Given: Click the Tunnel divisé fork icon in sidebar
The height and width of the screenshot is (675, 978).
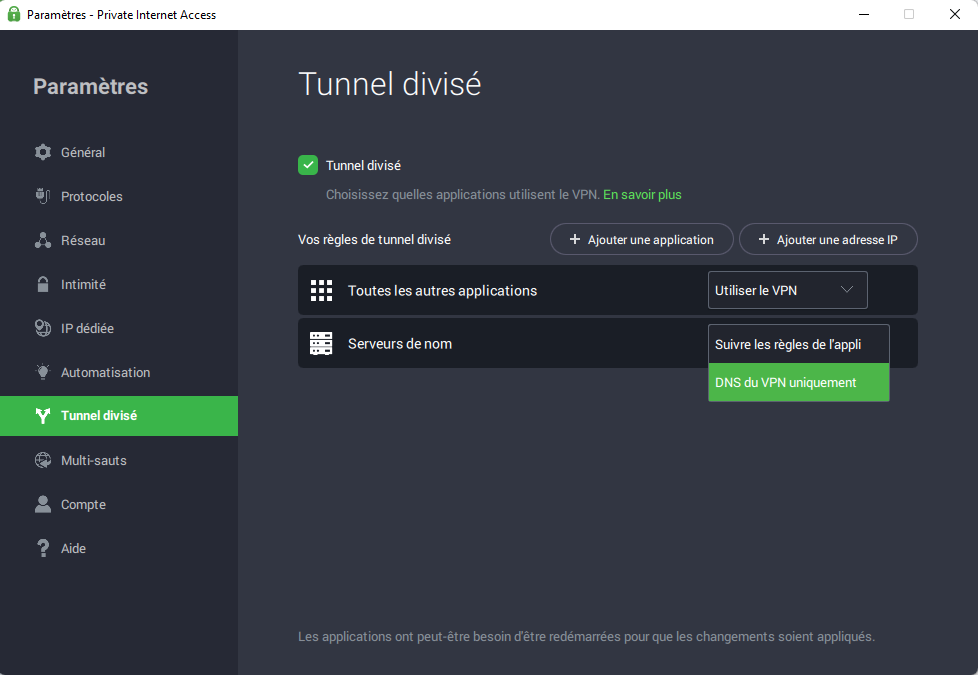Looking at the screenshot, I should (42, 415).
